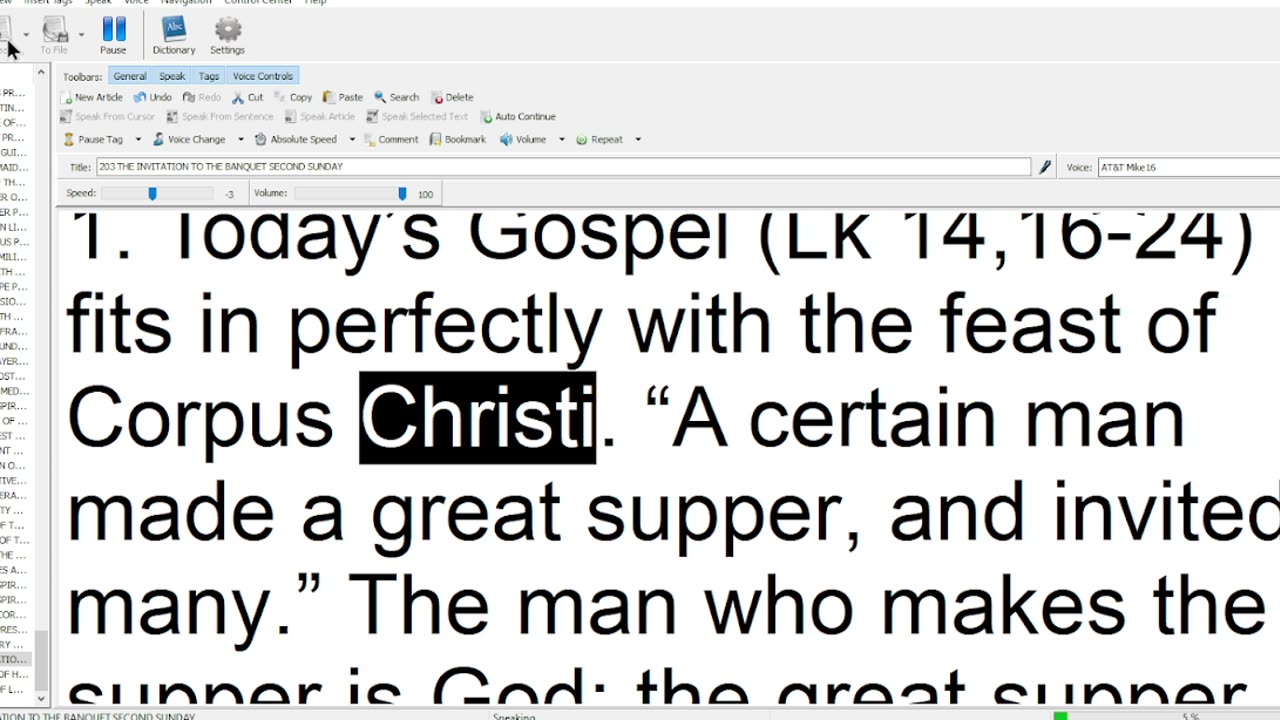1280x720 pixels.
Task: Open the Settings gear
Action: click(x=227, y=36)
